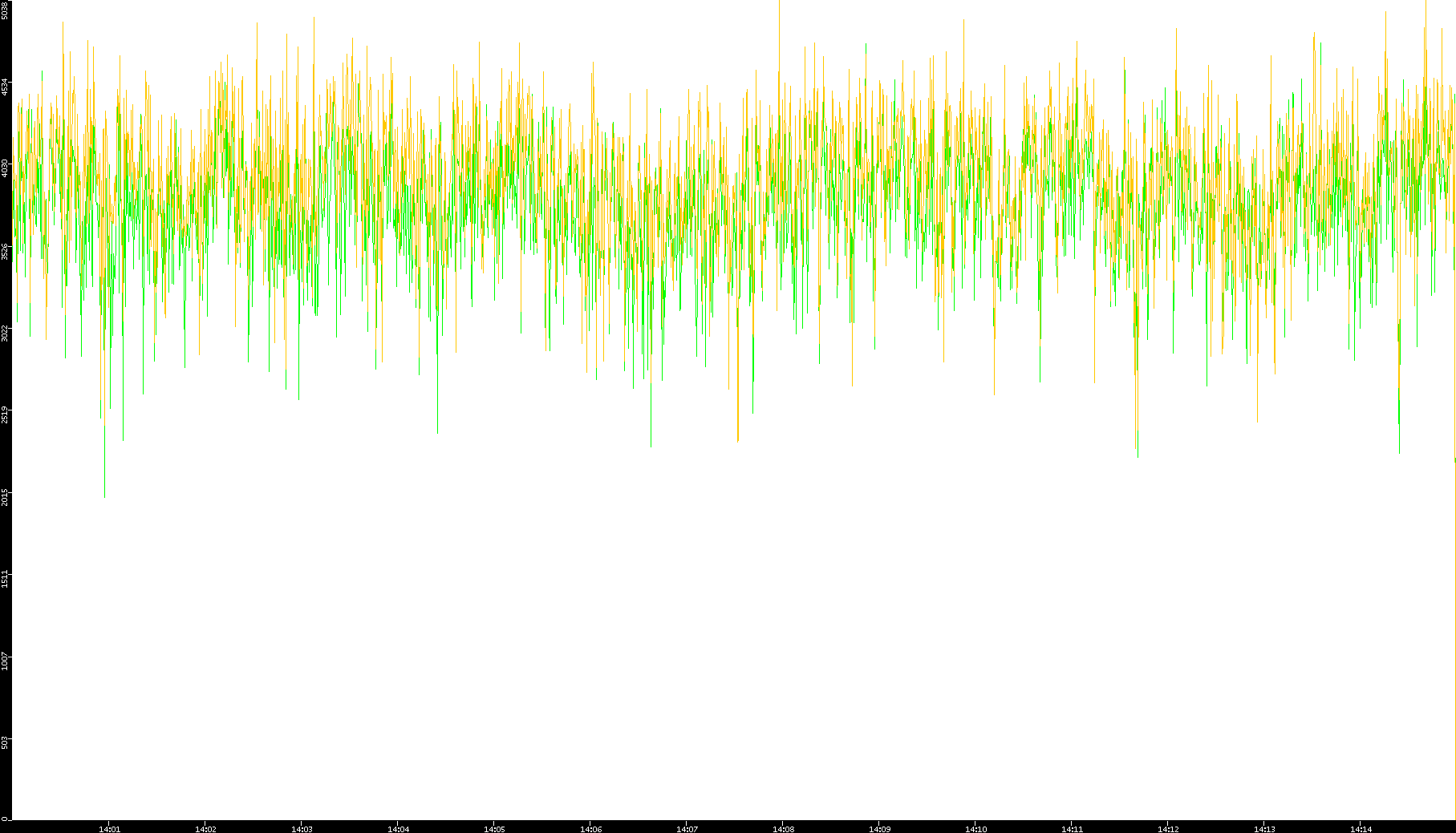Screen dimensions: 1456x833
Task: Select the 14:14 time label
Action: pos(1361,829)
